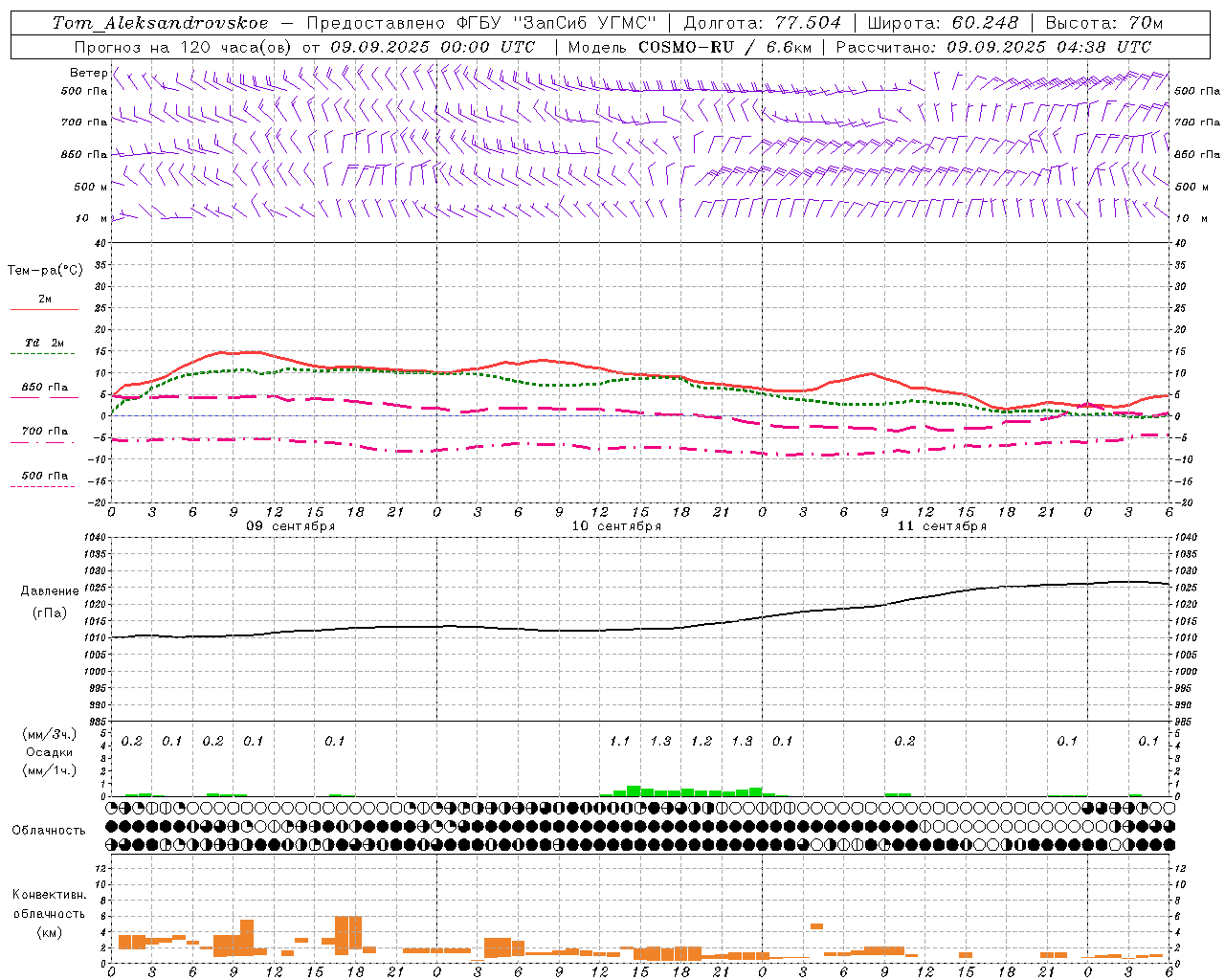Select the 'Долгота: 77.504' longitude value
The image size is (1225, 980).
[763, 23]
